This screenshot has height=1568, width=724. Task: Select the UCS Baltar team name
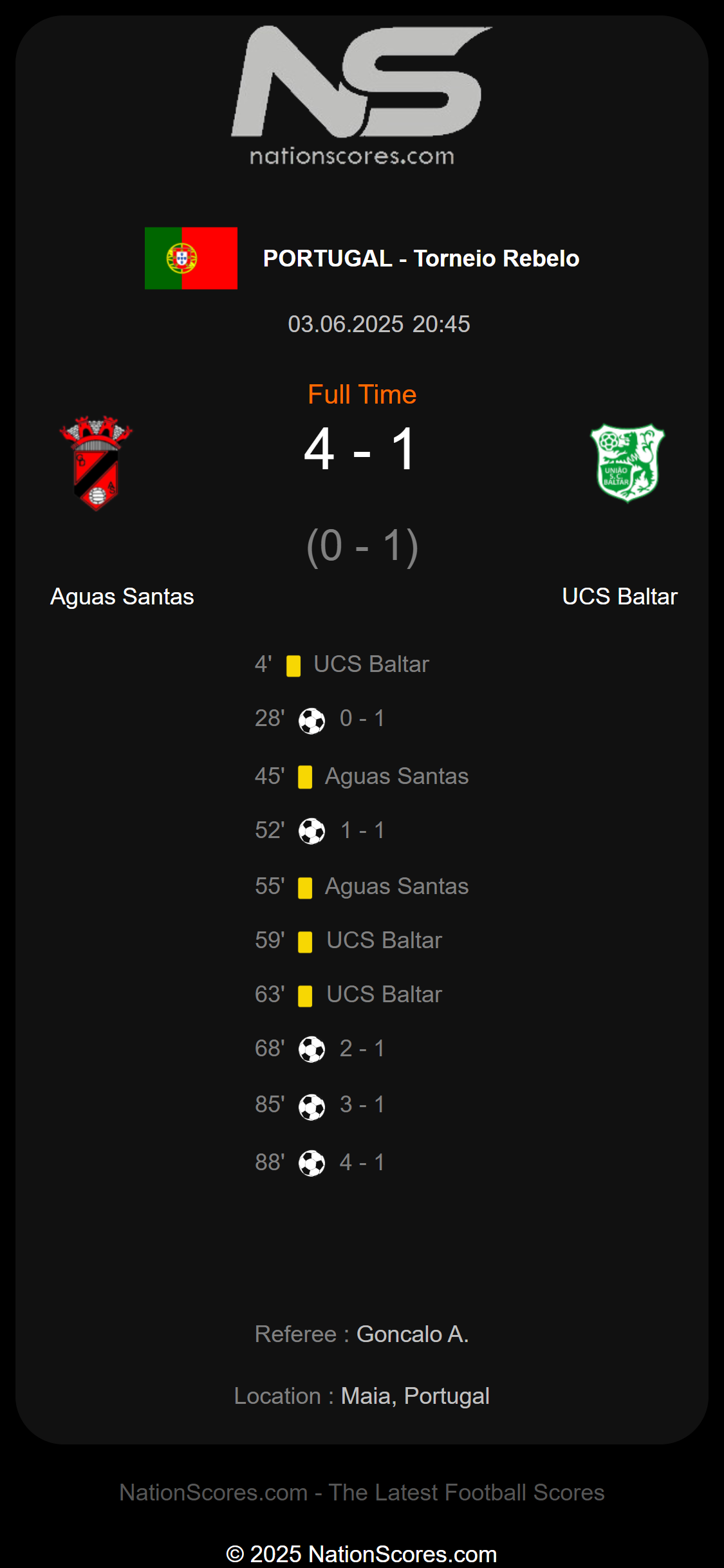click(x=620, y=597)
